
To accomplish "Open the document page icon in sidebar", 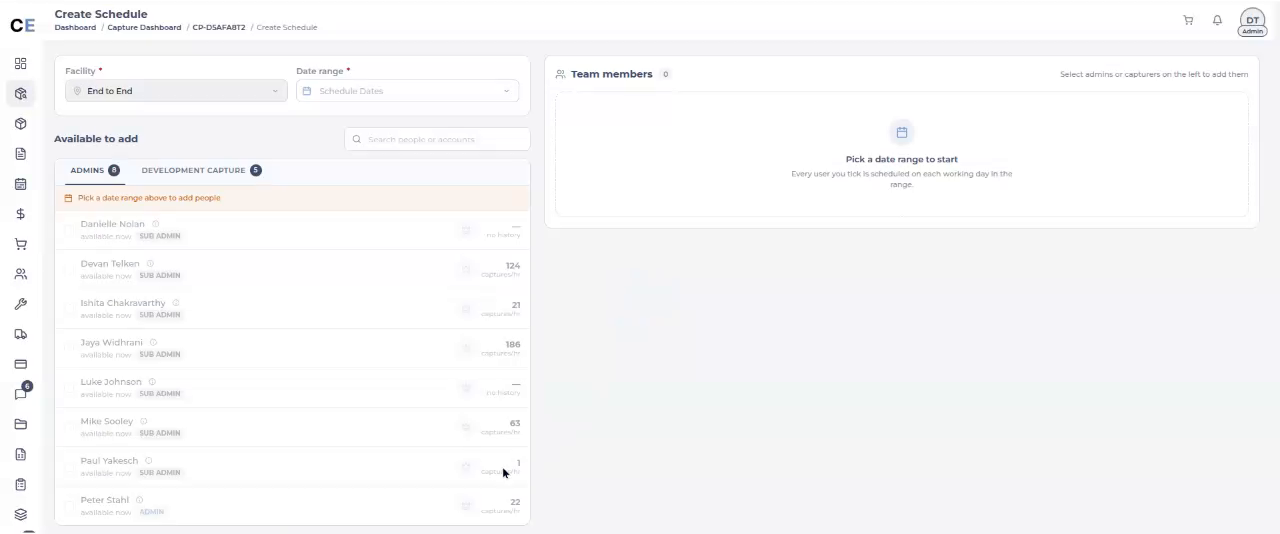I will click(20, 154).
